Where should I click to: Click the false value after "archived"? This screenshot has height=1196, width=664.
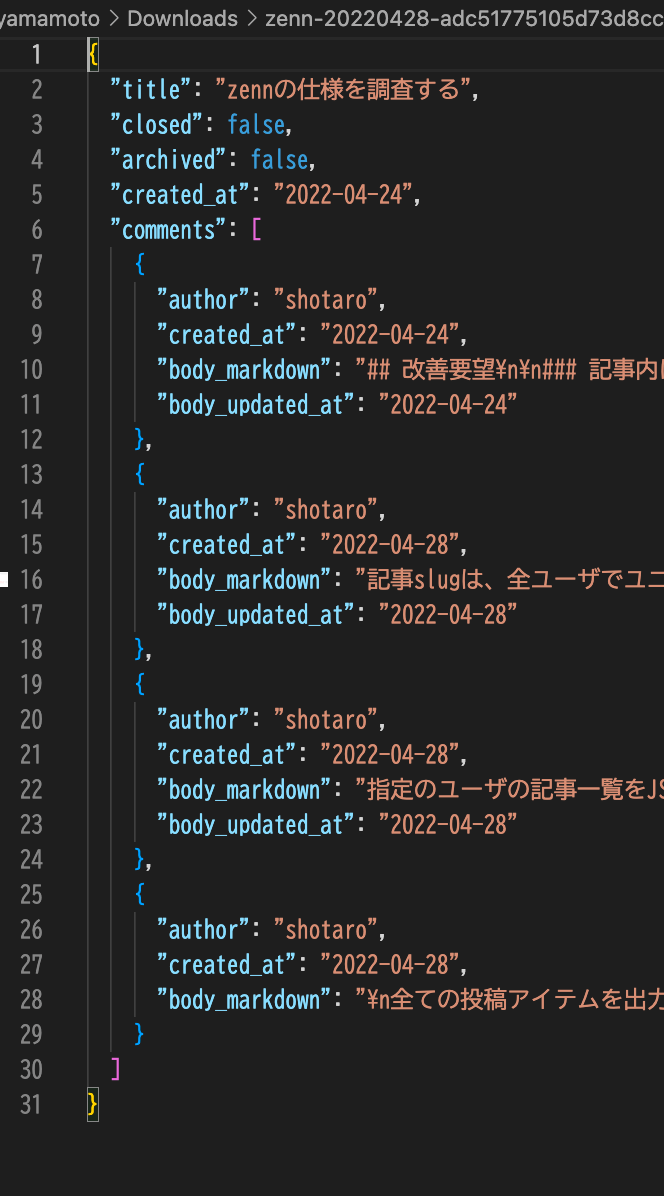point(280,160)
